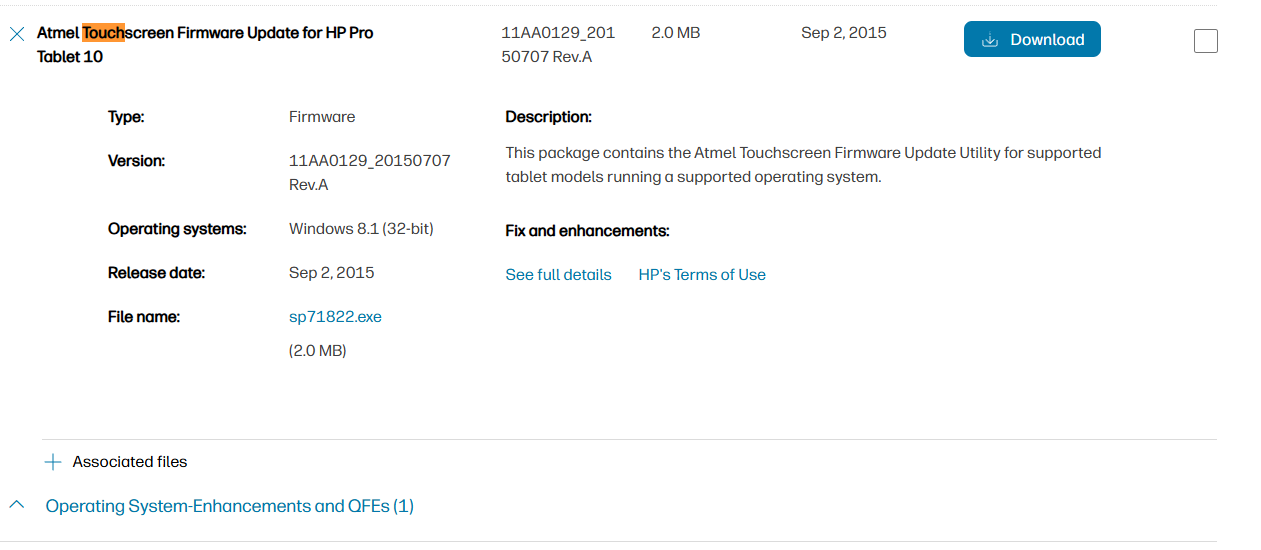Download the Atmel Touchscreen Firmware Update
The image size is (1261, 550).
[1032, 39]
